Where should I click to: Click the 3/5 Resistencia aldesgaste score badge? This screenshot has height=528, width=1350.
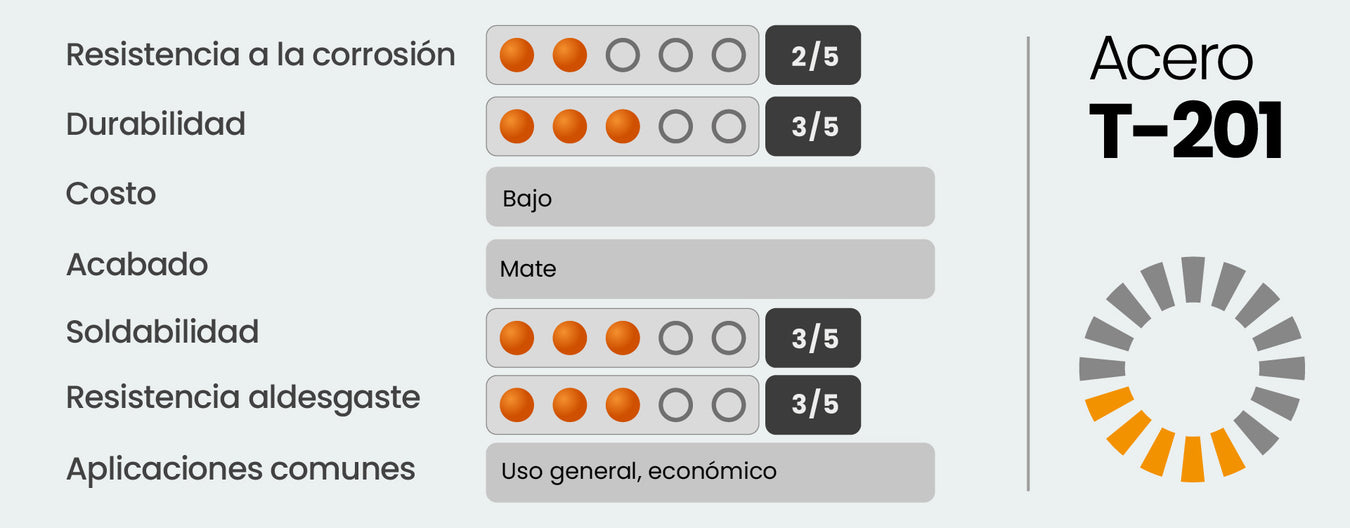point(813,405)
